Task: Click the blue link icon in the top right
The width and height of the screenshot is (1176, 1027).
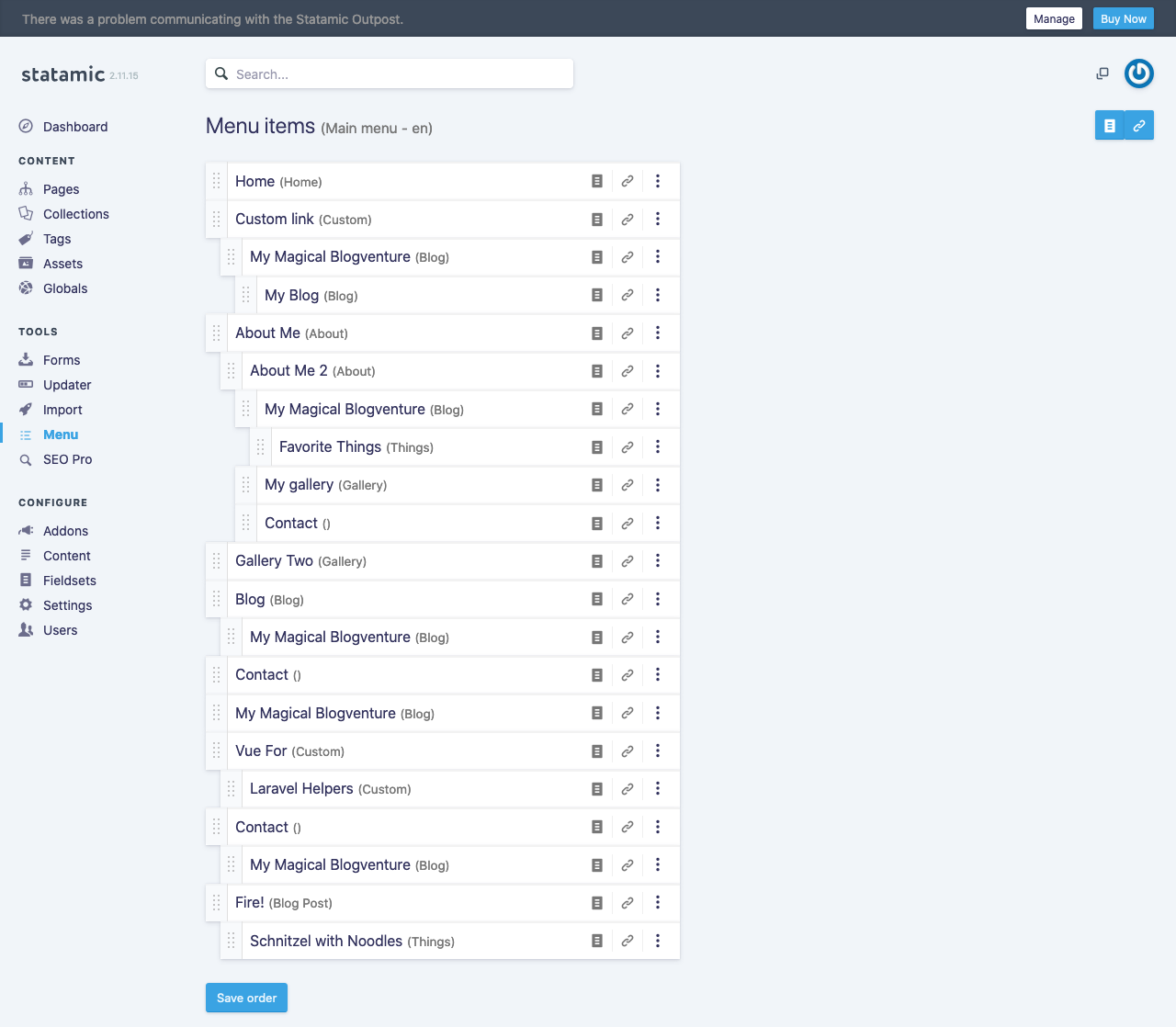Action: point(1139,125)
